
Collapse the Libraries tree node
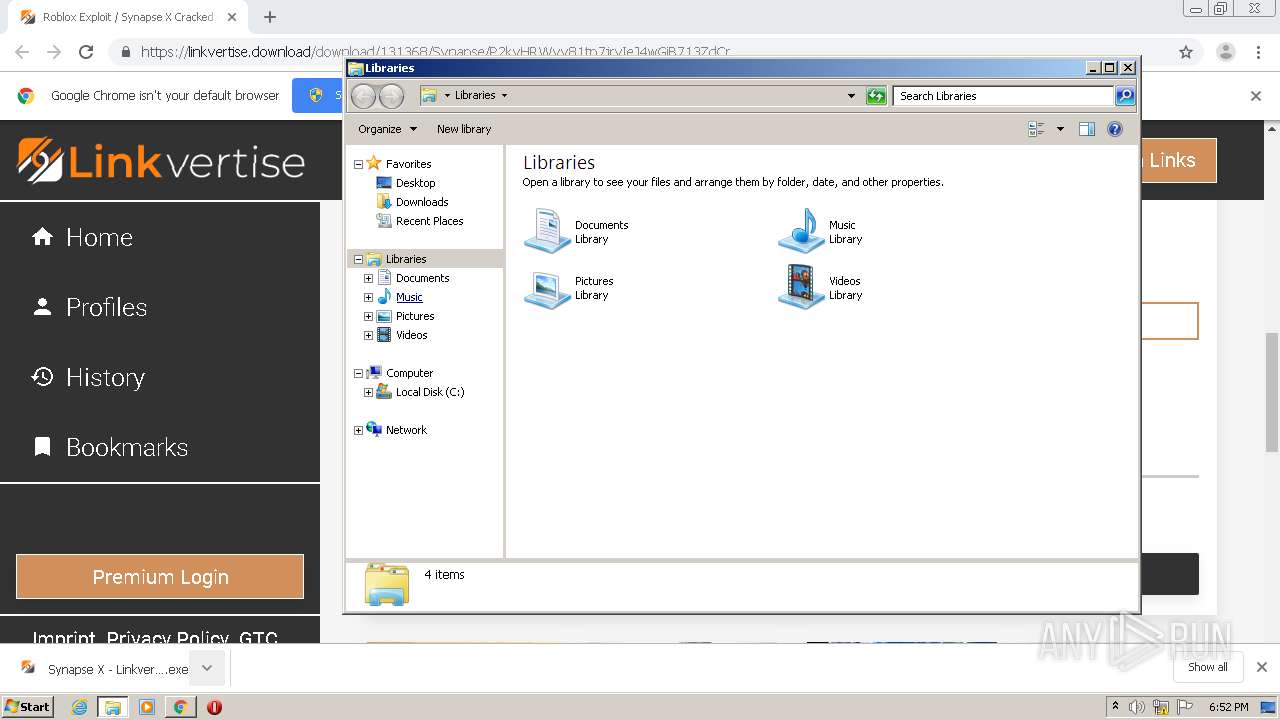point(358,259)
